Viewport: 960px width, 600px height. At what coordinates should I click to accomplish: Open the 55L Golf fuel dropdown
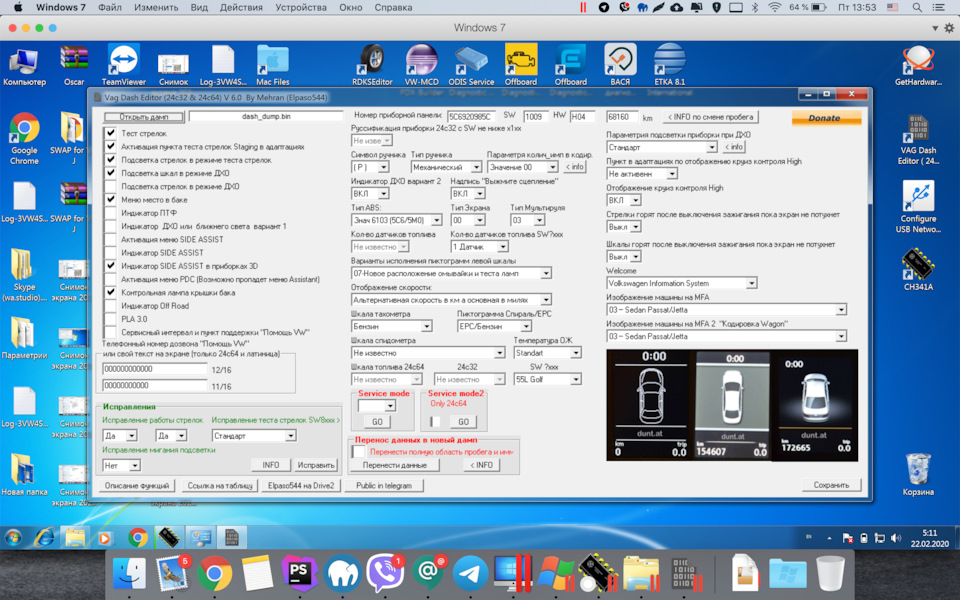[x=547, y=380]
